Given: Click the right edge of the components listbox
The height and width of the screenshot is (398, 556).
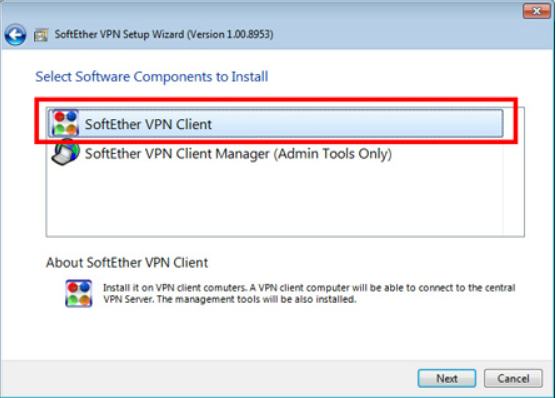Looking at the screenshot, I should pos(514,172).
